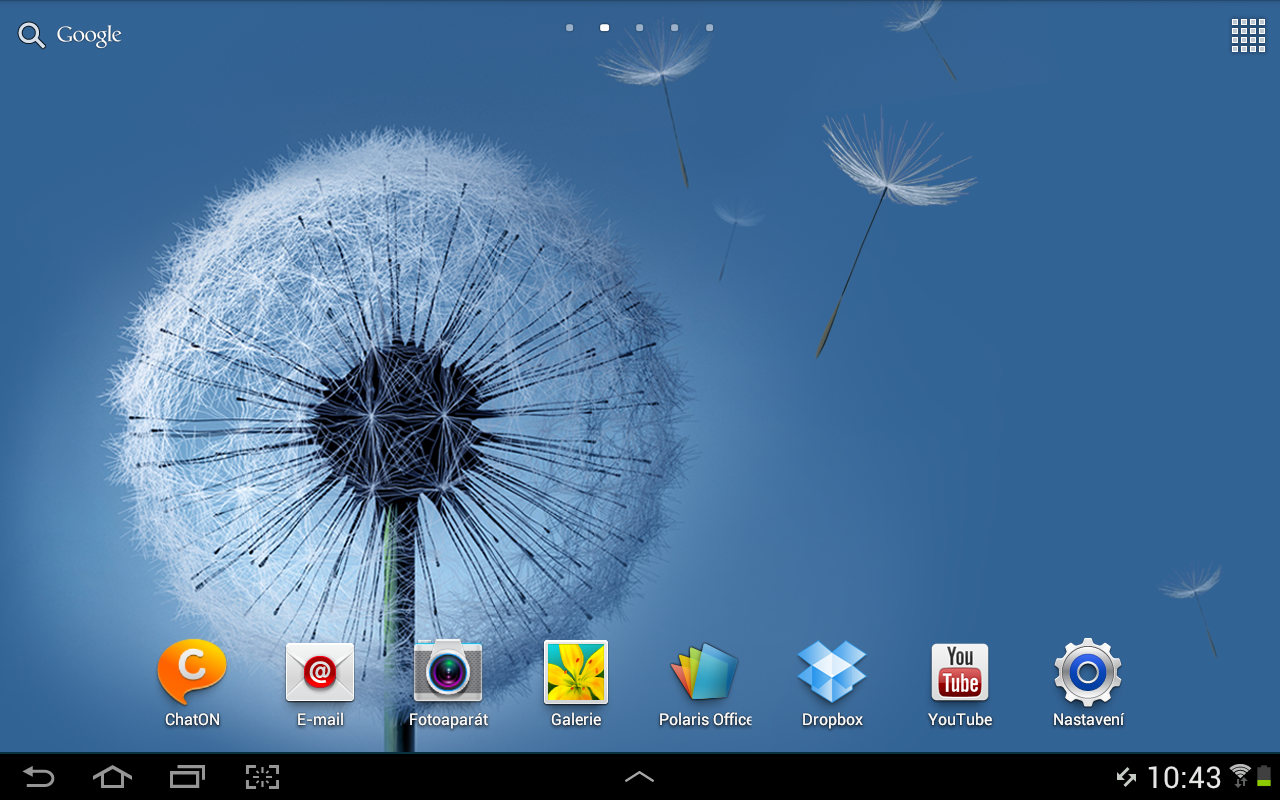Viewport: 1280px width, 800px height.
Task: Open the Dropbox app
Action: point(832,673)
